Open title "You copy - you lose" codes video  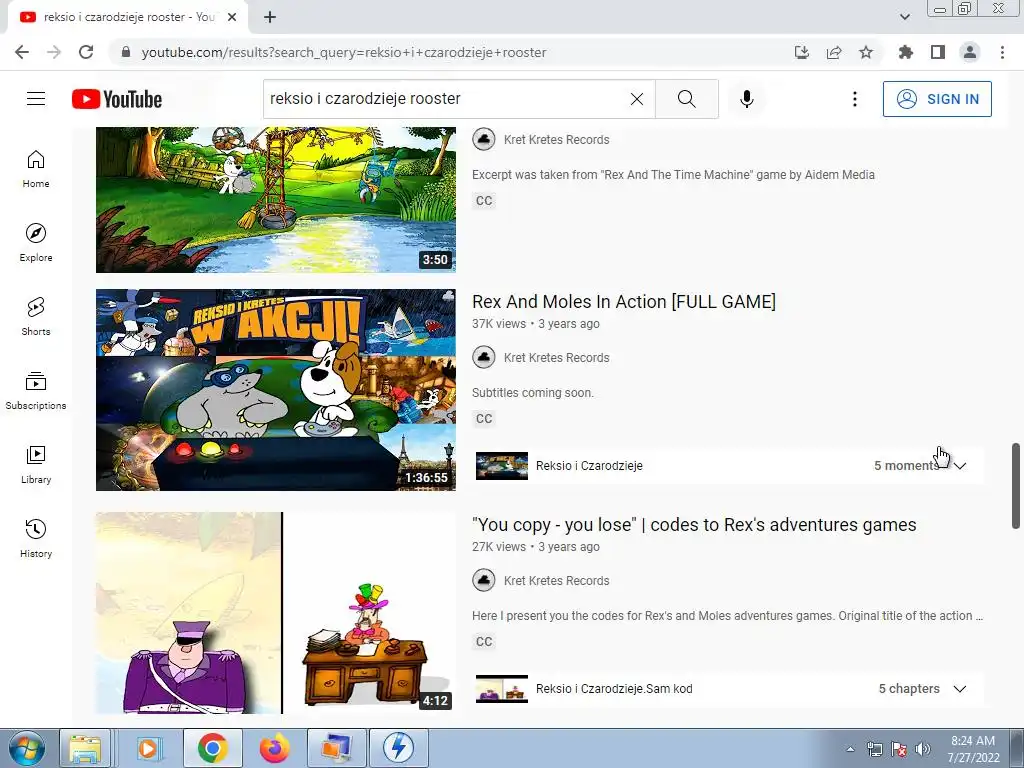click(694, 525)
